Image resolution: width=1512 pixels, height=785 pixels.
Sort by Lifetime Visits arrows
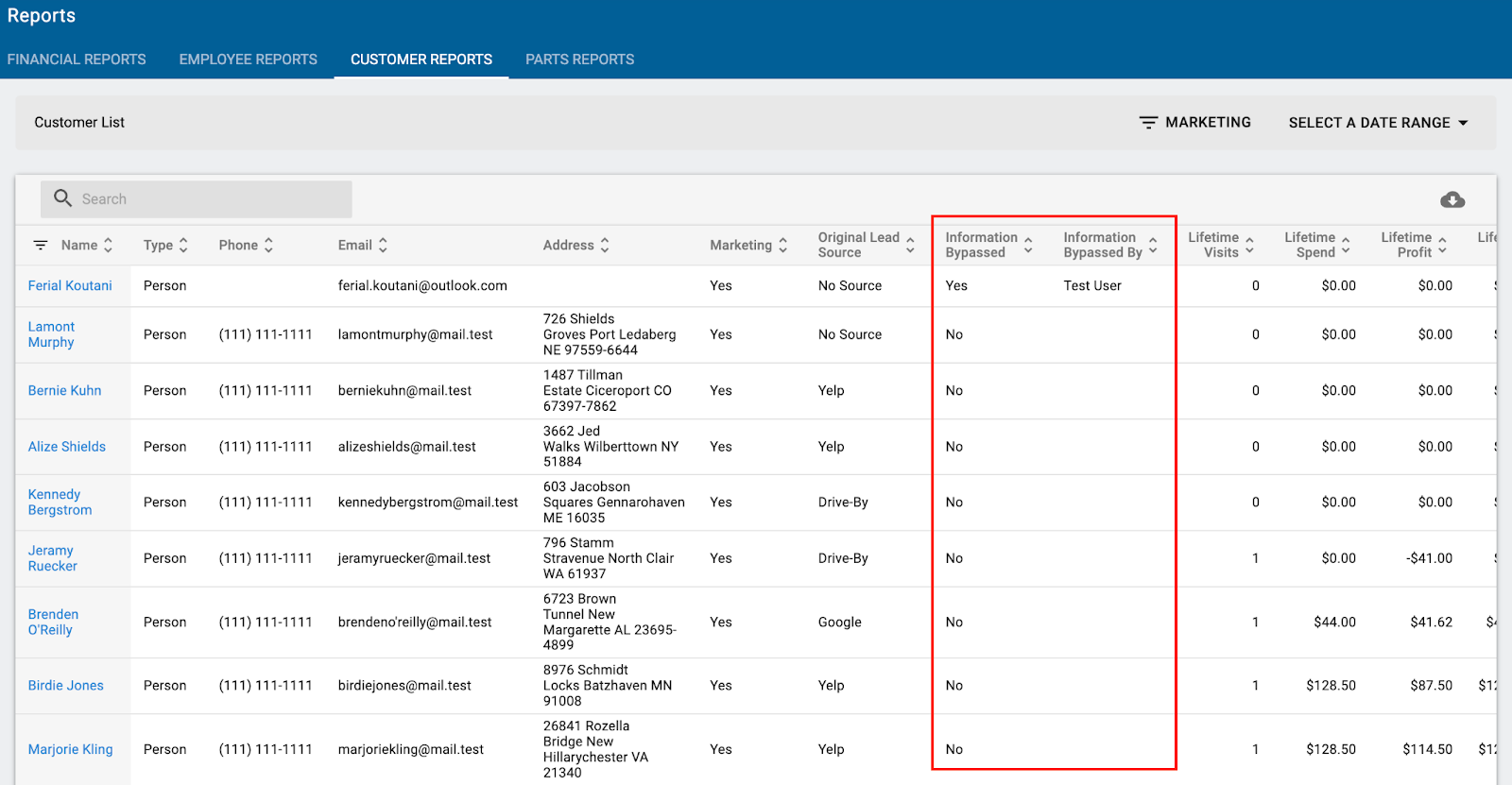point(1249,245)
